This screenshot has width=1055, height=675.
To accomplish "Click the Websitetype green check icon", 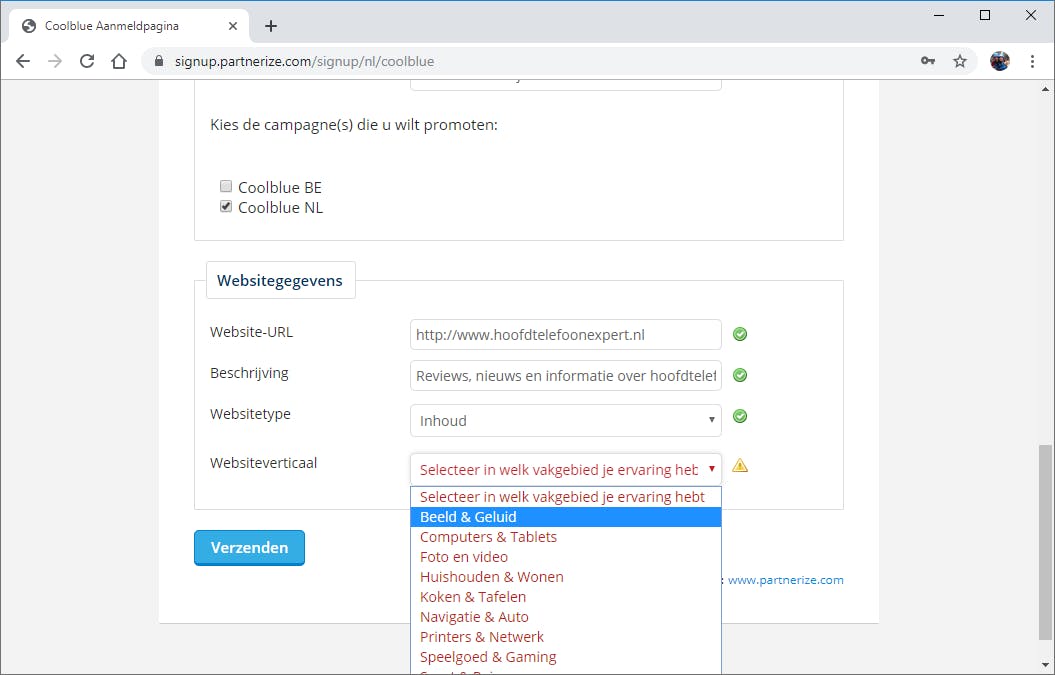I will [x=740, y=417].
